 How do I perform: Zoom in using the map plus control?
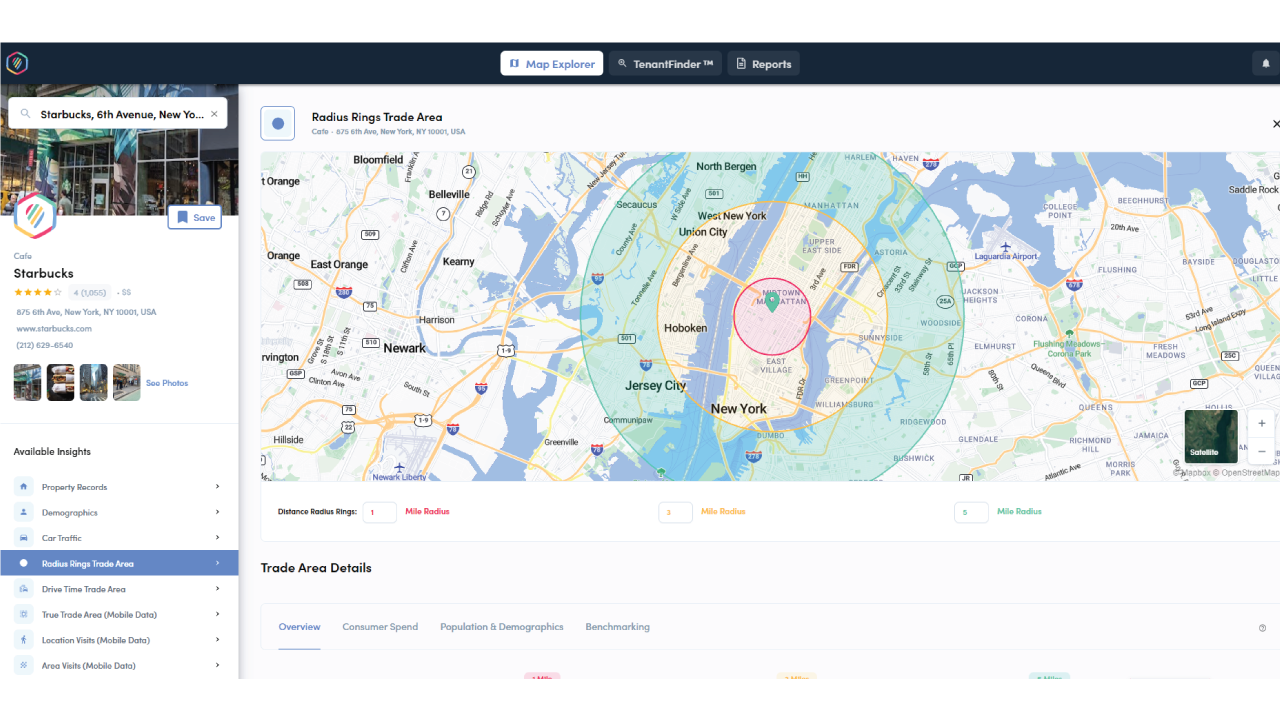(x=1261, y=423)
